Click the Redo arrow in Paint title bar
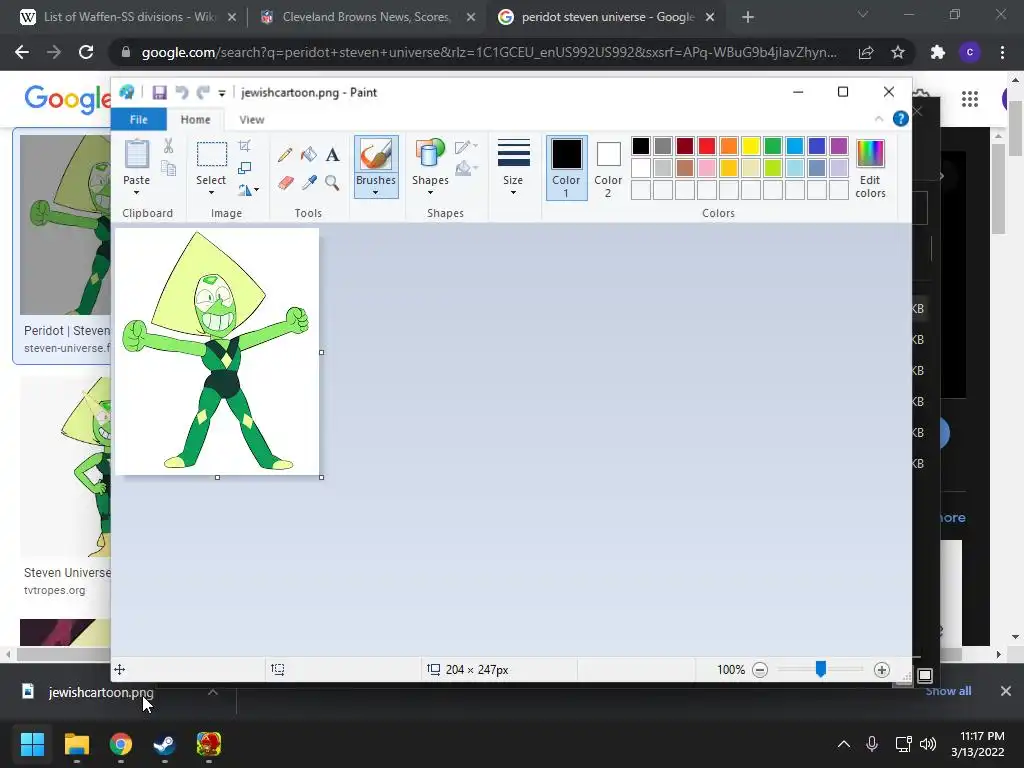 click(x=203, y=93)
